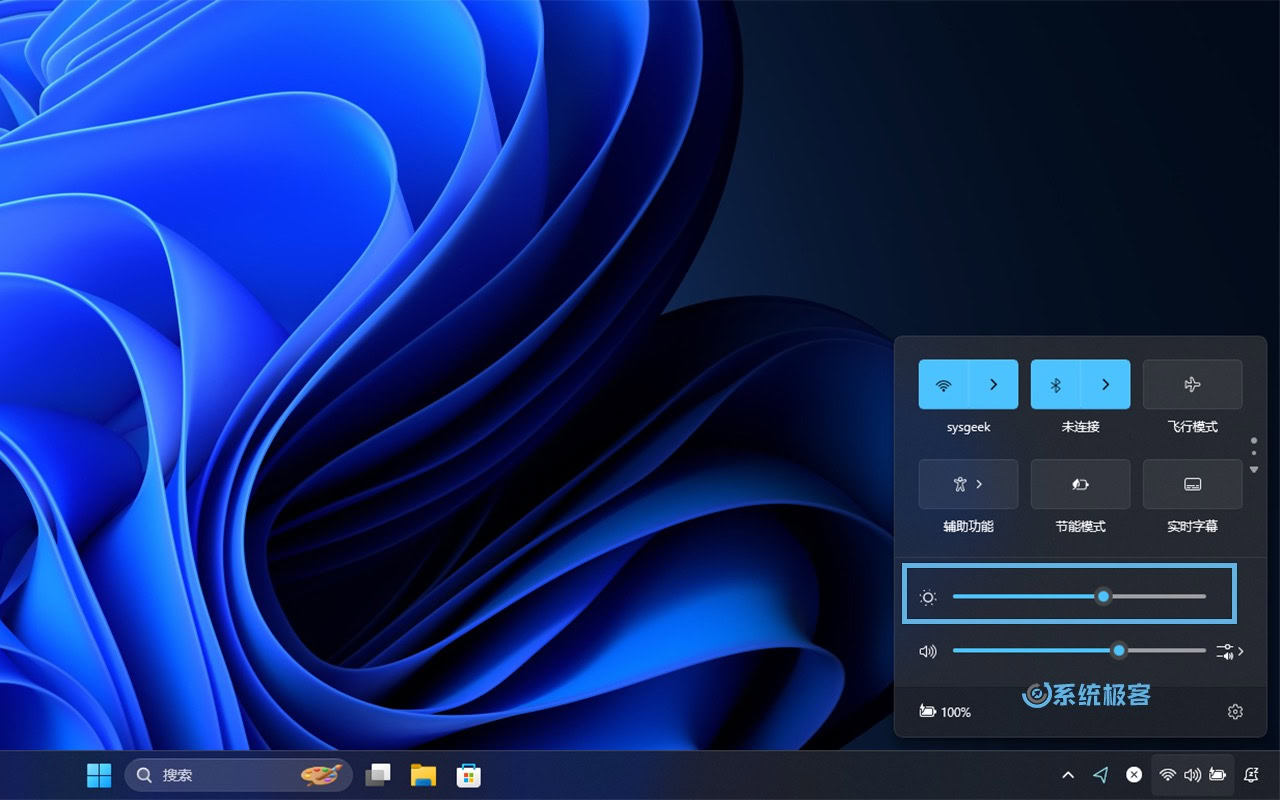Turn on energy saver (节能模式)
This screenshot has width=1280, height=800.
[x=1080, y=484]
